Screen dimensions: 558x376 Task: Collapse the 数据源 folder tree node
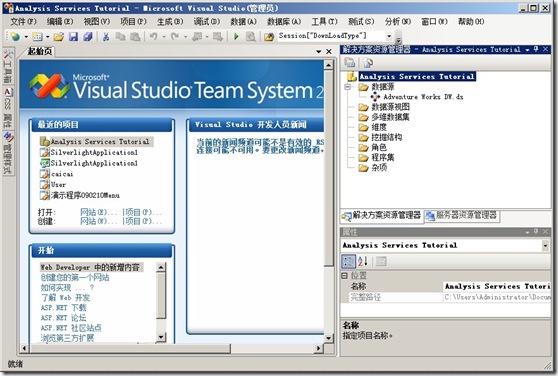[348, 87]
